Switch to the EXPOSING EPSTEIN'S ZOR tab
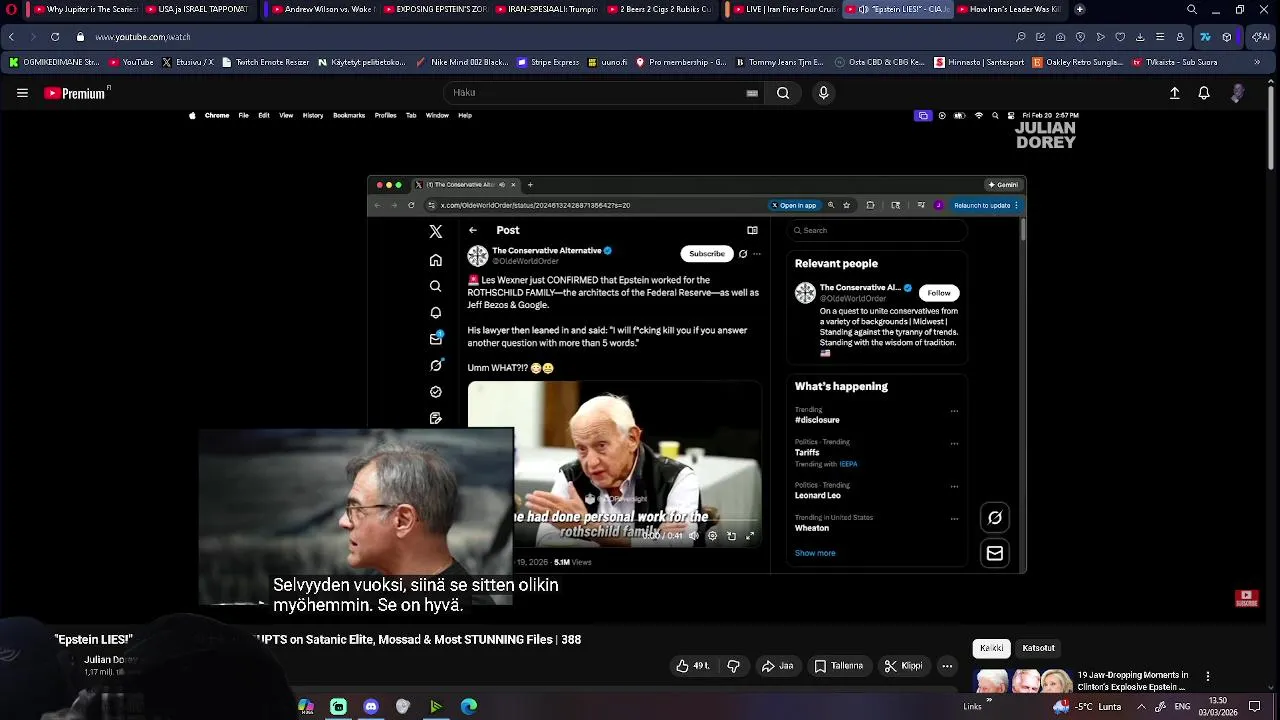Viewport: 1280px width, 720px height. (x=435, y=9)
